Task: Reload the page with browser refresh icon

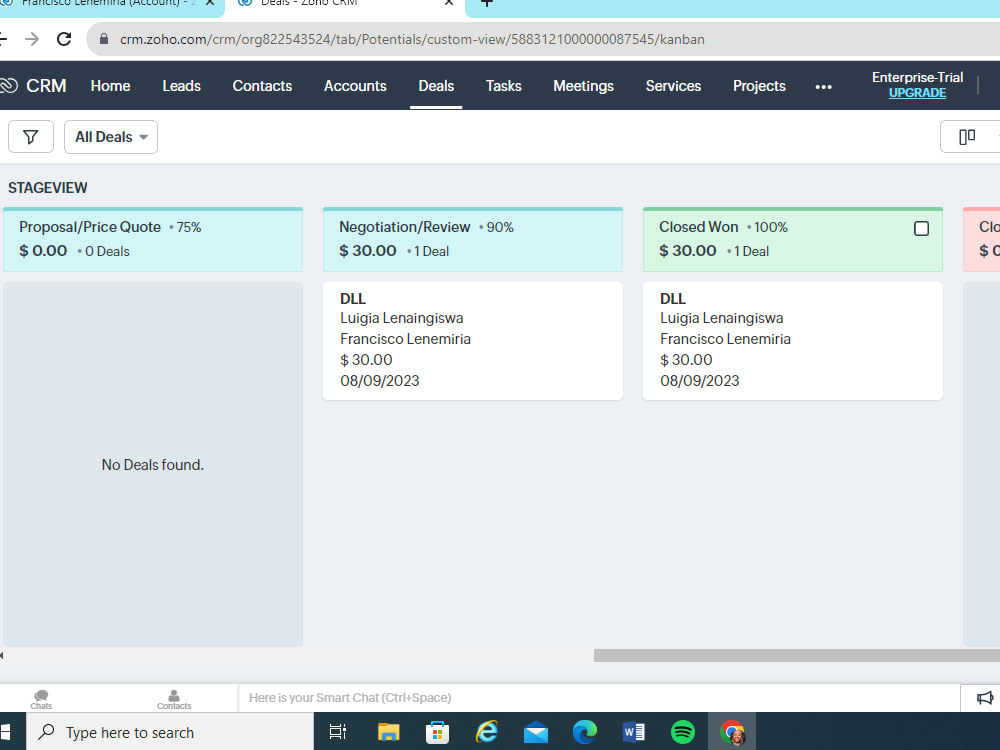Action: [64, 39]
